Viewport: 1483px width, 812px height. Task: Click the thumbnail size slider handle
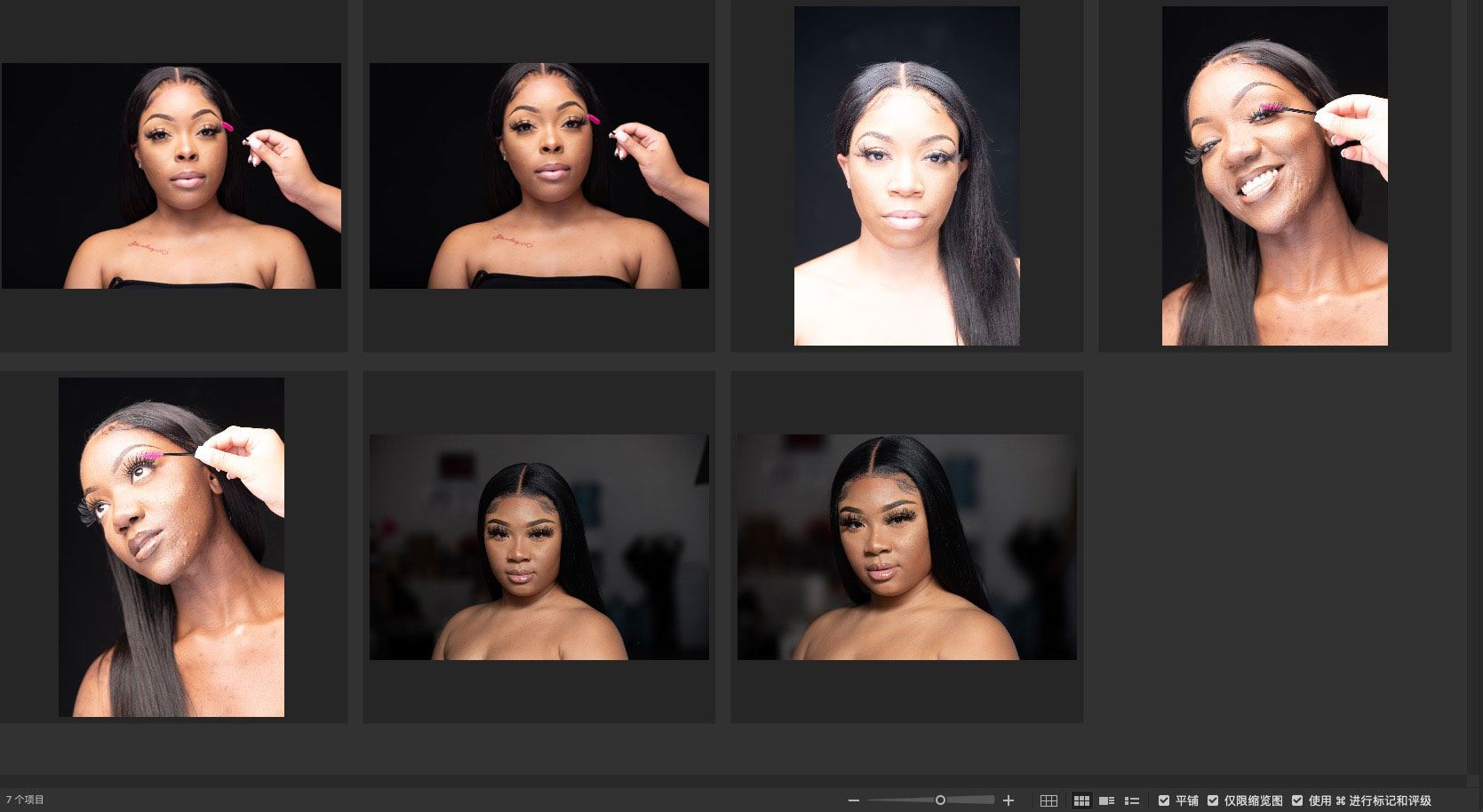pos(940,800)
